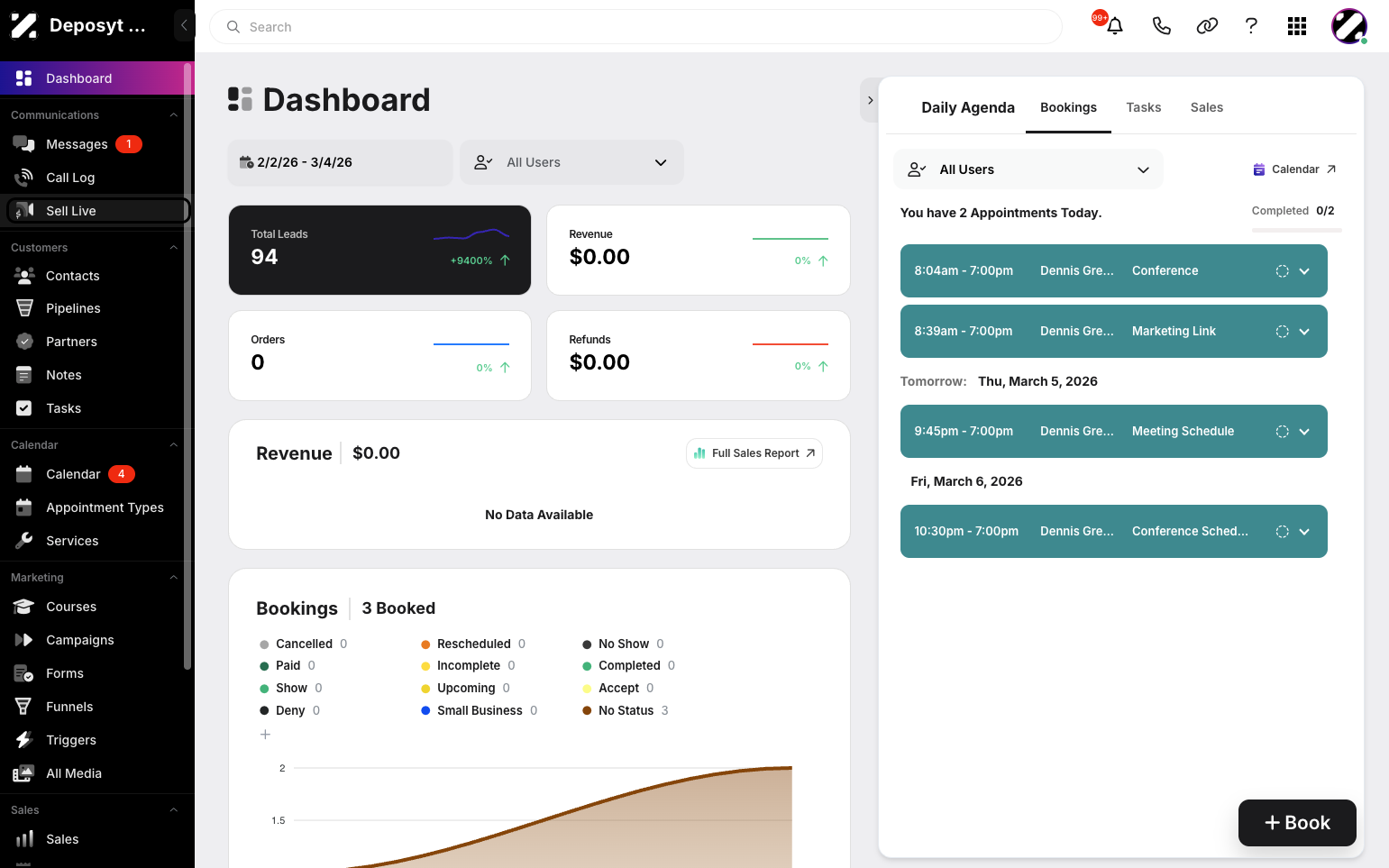The width and height of the screenshot is (1389, 868).
Task: Open the help question mark icon
Action: coord(1251,26)
